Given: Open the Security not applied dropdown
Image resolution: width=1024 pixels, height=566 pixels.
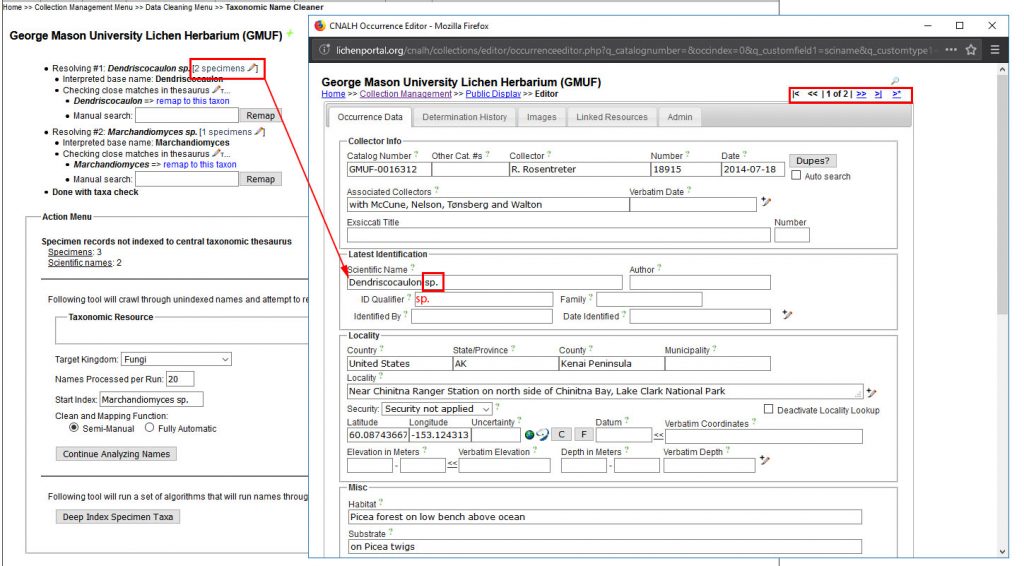Looking at the screenshot, I should coord(437,409).
